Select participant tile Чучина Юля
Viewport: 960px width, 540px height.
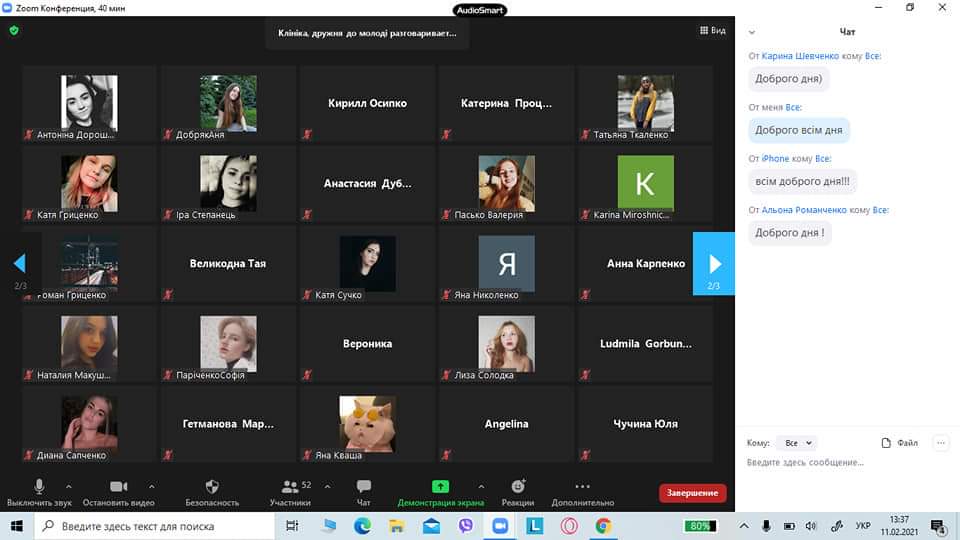coord(645,425)
